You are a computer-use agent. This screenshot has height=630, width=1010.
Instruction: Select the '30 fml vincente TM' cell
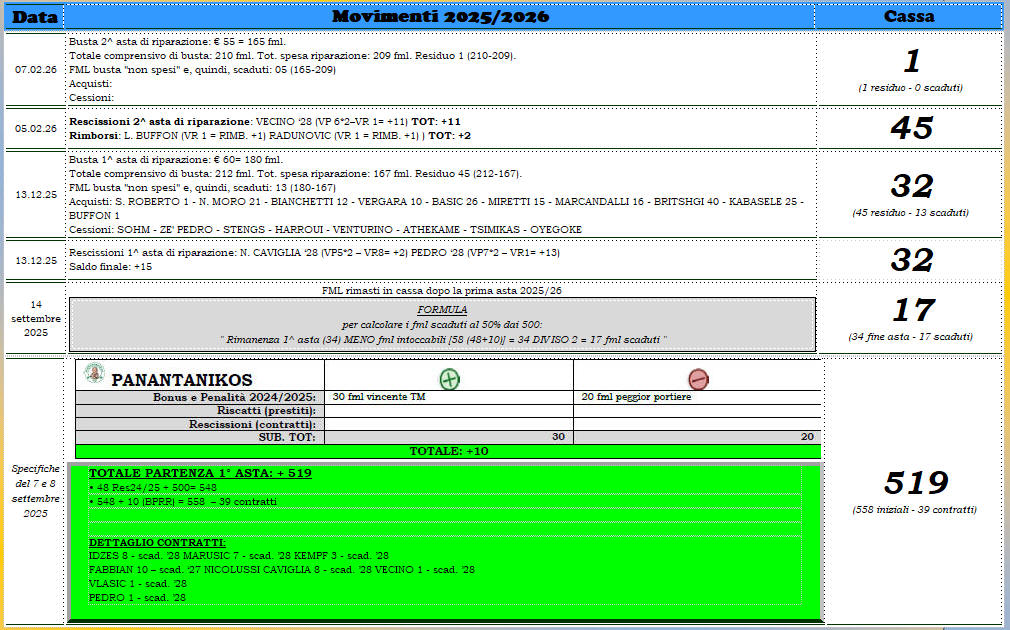448,397
